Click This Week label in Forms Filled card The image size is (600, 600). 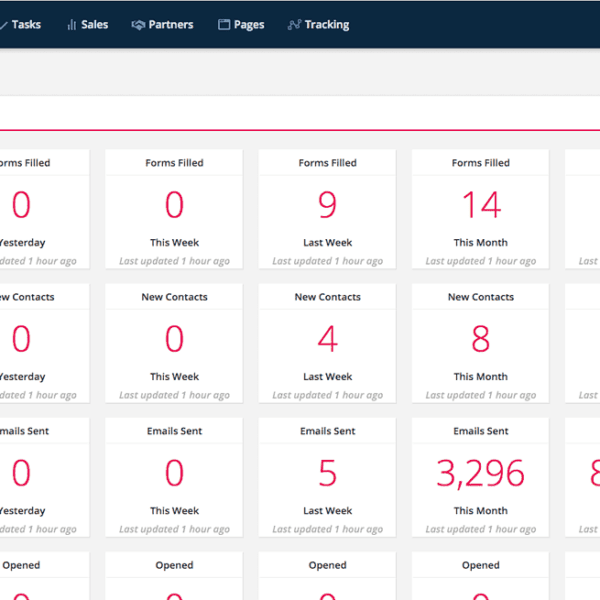174,243
